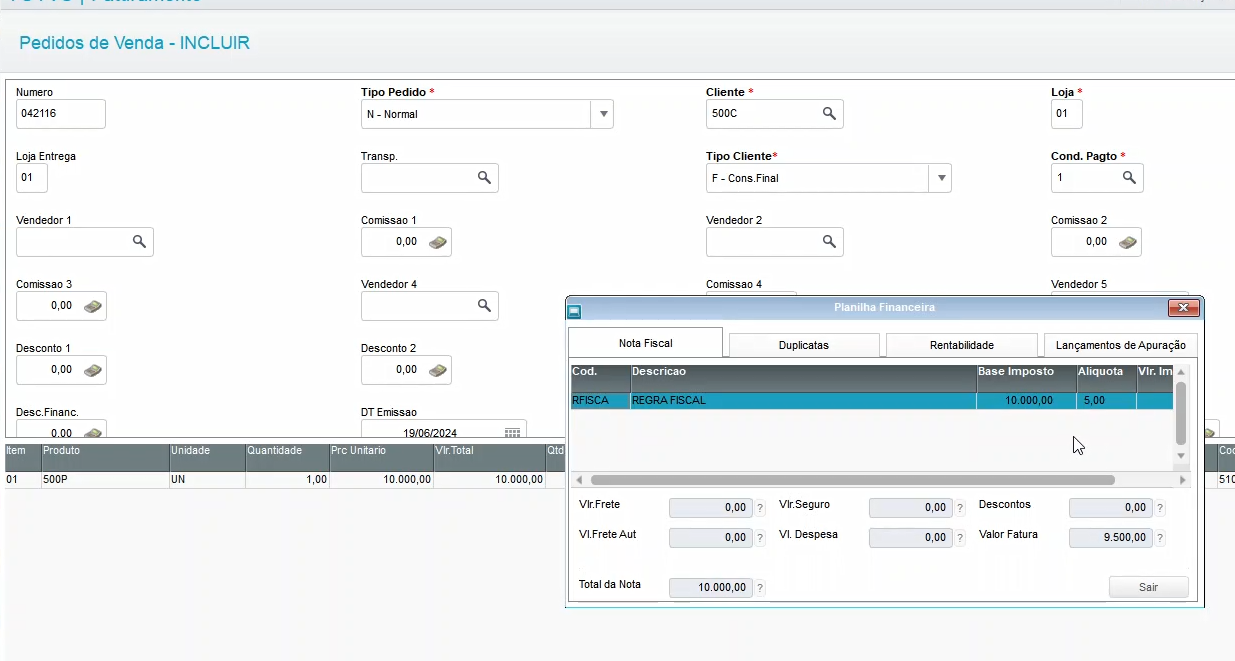Click the Loja field
The width and height of the screenshot is (1235, 661).
[x=1067, y=114]
